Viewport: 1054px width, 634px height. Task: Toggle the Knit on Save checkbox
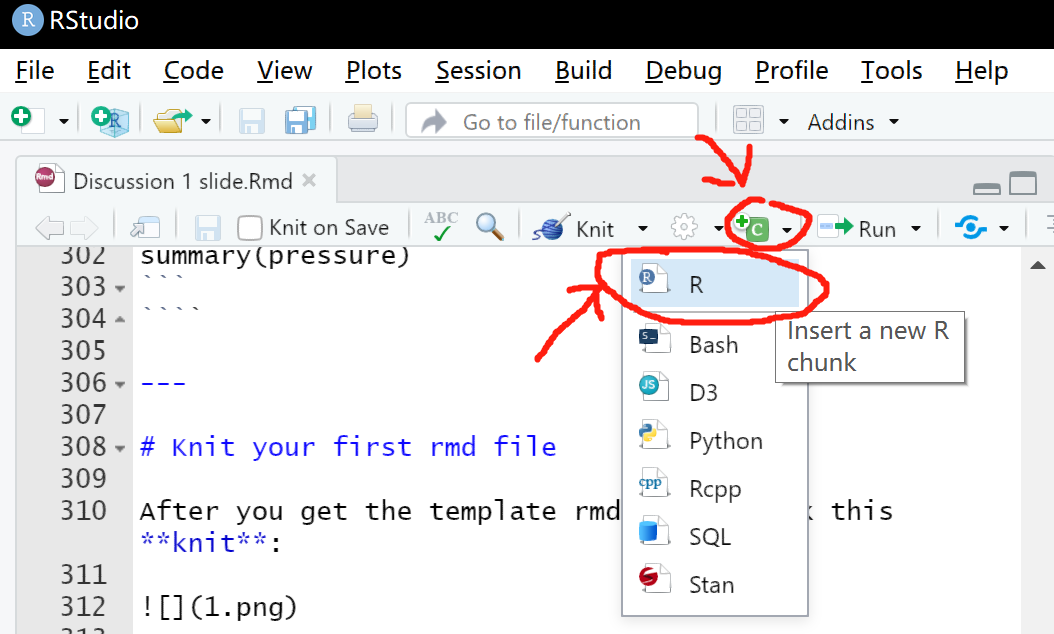pyautogui.click(x=249, y=228)
